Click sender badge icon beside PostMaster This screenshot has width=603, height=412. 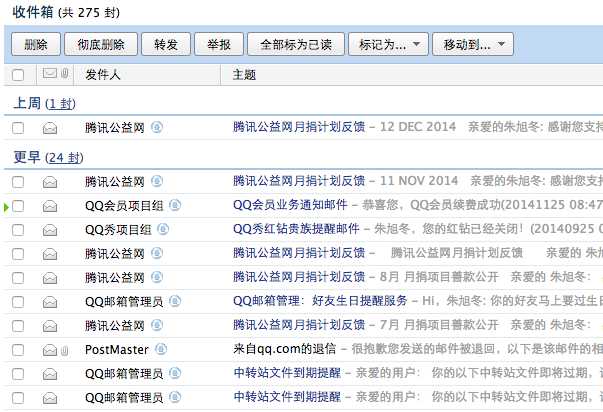[161, 349]
